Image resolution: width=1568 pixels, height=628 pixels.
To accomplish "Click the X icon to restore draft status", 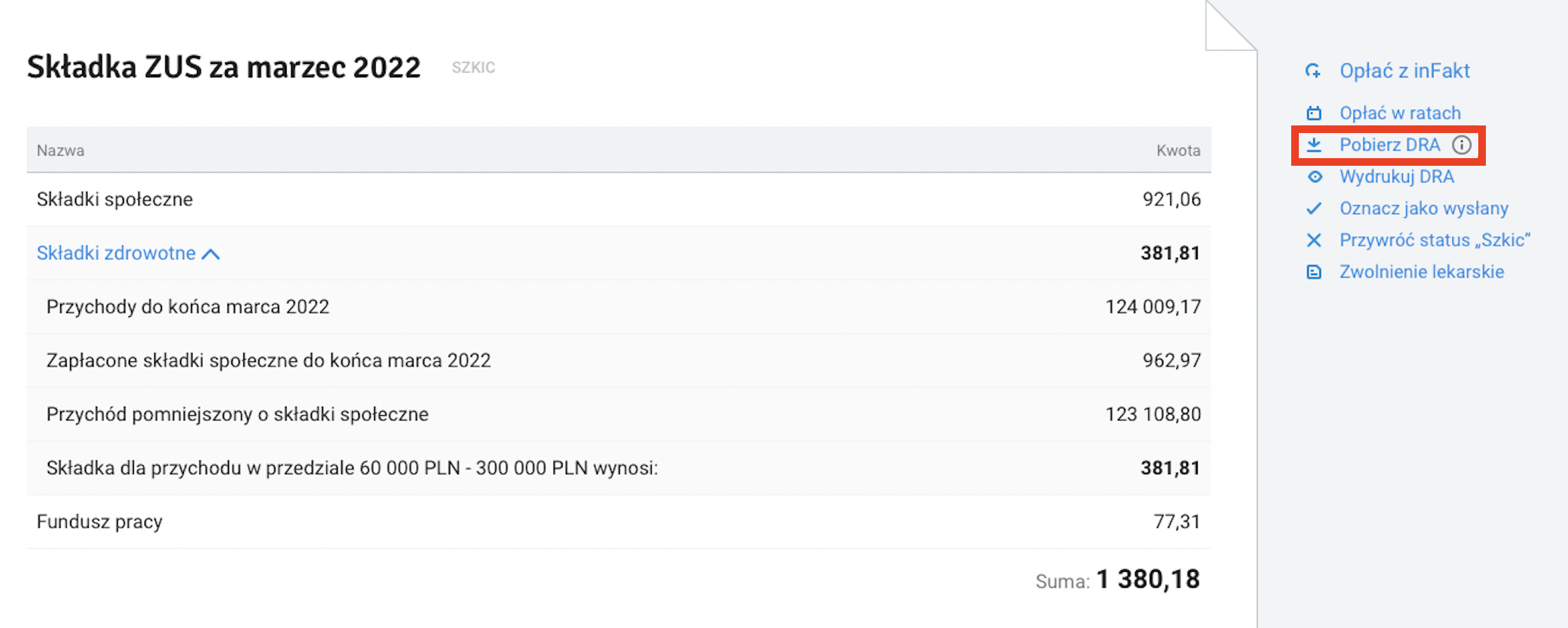I will 1314,240.
